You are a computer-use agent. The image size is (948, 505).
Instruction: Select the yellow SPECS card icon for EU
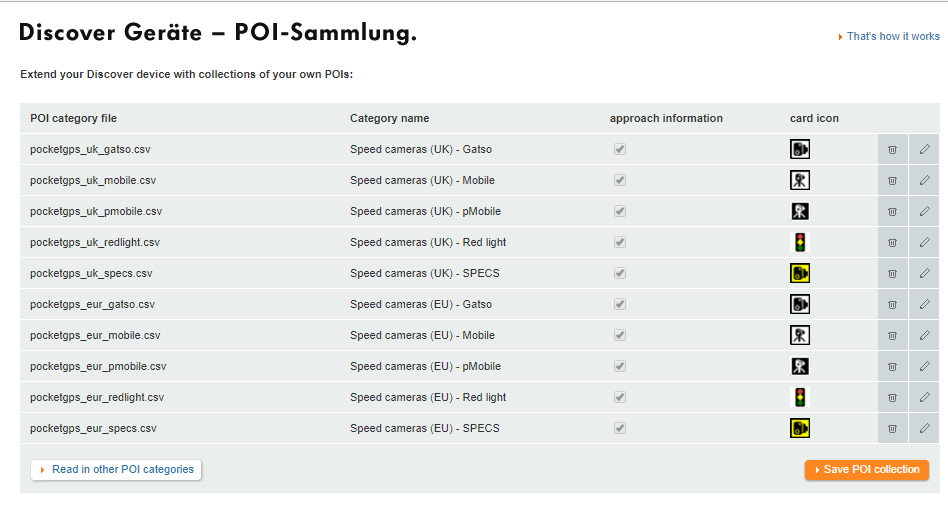(800, 428)
